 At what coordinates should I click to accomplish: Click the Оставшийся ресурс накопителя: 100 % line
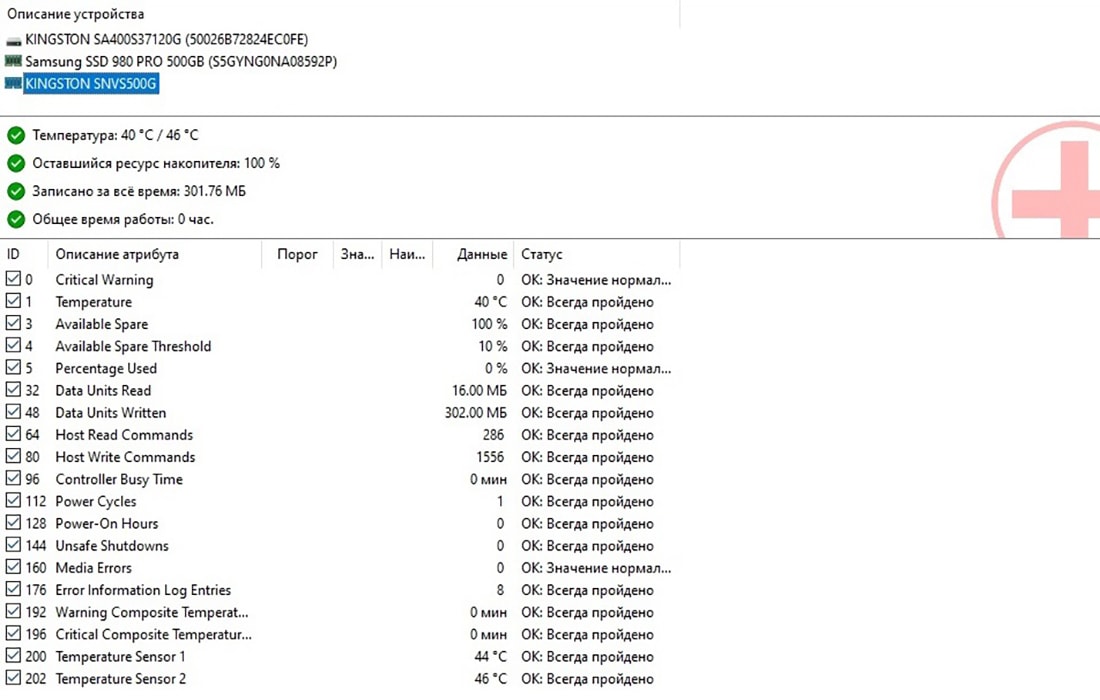click(156, 163)
